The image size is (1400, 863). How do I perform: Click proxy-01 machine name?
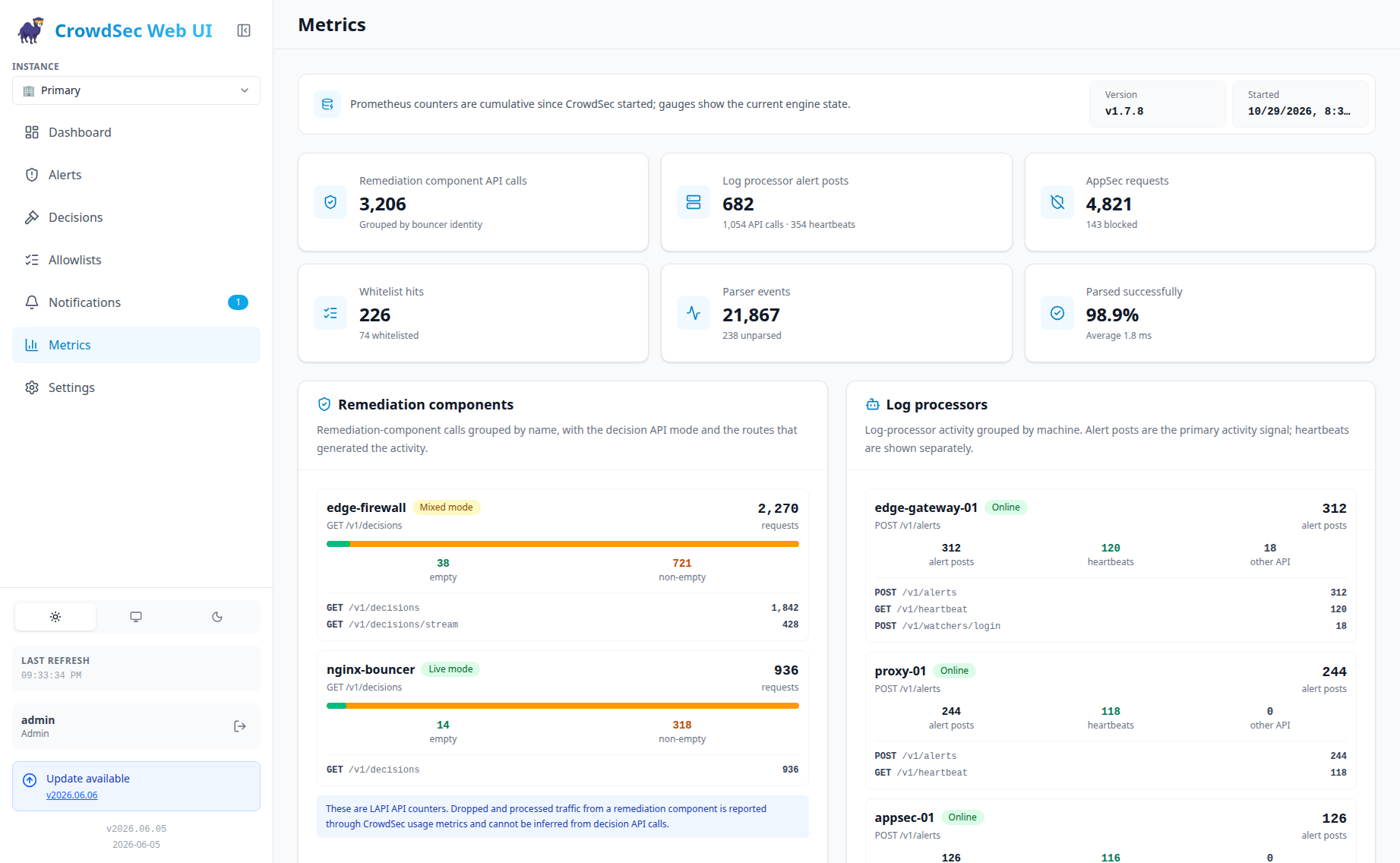pos(900,671)
